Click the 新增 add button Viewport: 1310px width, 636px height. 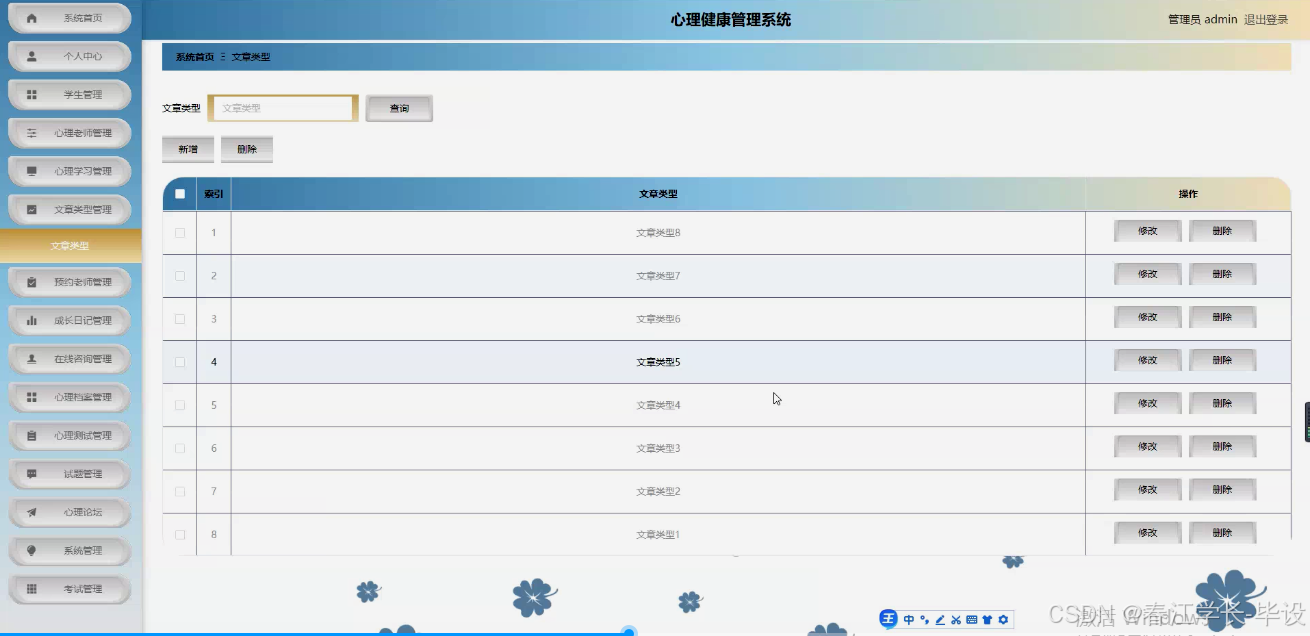click(x=188, y=149)
